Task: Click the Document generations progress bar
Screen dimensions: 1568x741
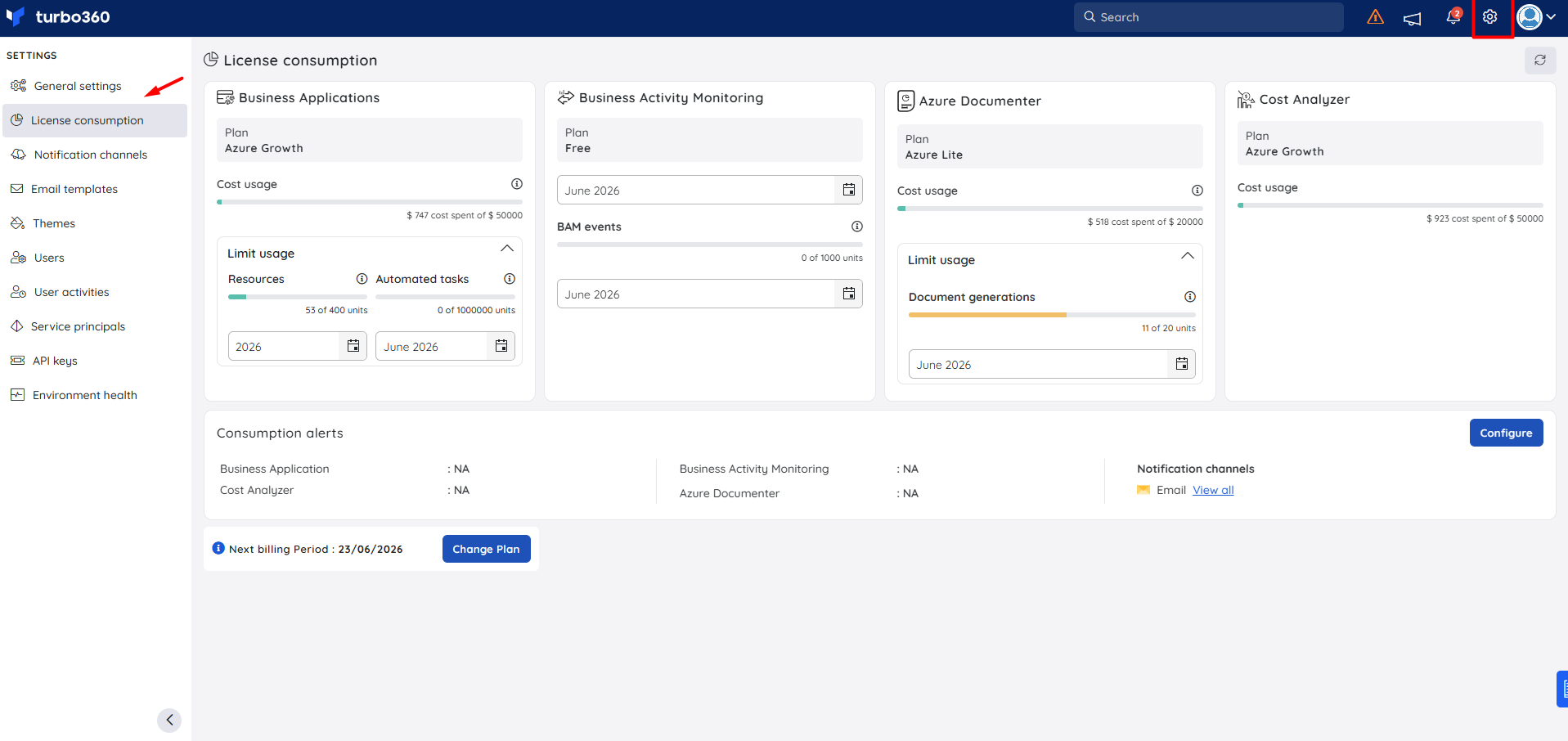Action: click(1052, 315)
